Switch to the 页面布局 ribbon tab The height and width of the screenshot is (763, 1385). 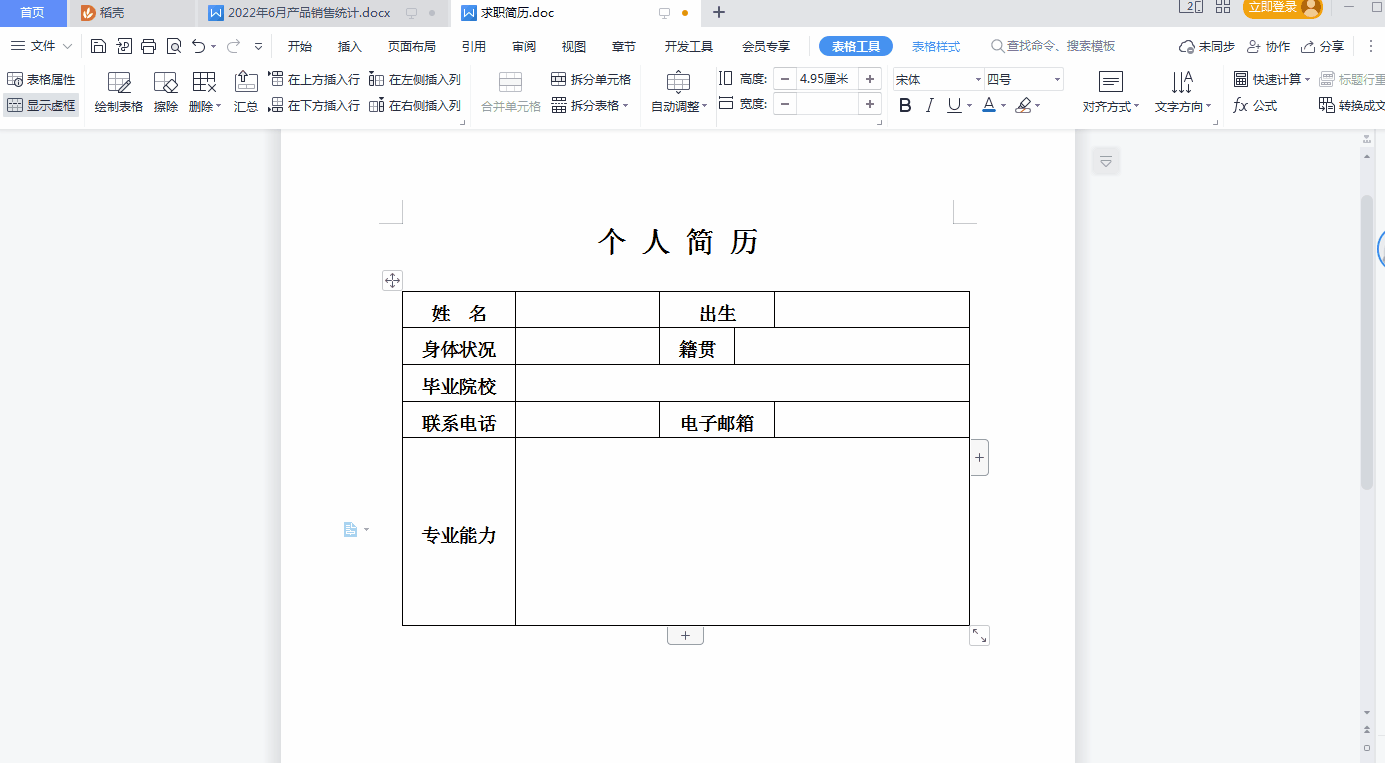click(x=412, y=46)
